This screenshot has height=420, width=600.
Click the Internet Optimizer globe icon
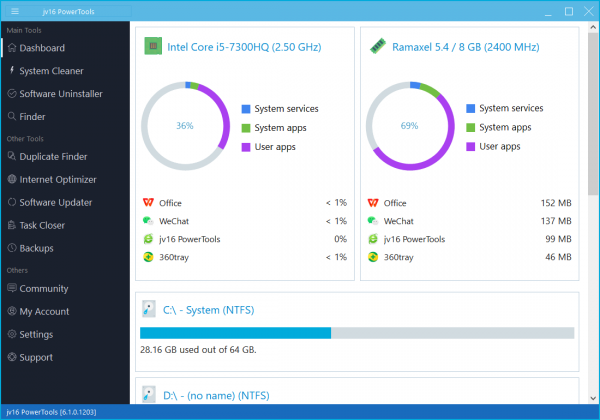point(12,179)
